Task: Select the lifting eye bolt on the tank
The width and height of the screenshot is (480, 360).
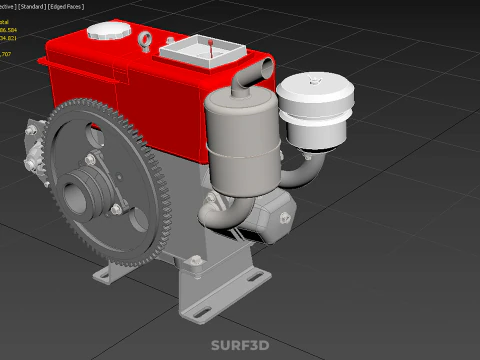Action: point(145,41)
